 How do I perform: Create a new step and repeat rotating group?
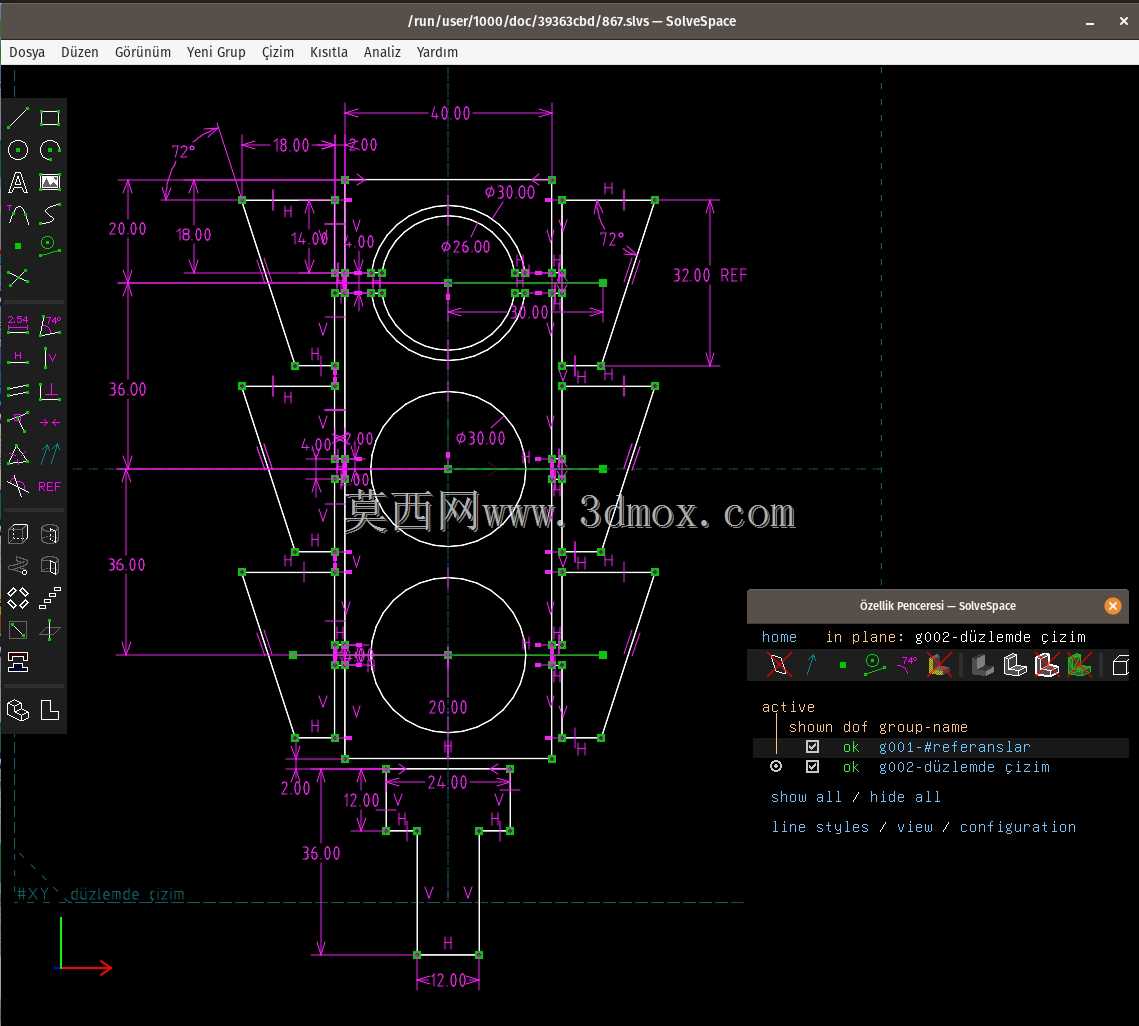pyautogui.click(x=18, y=598)
